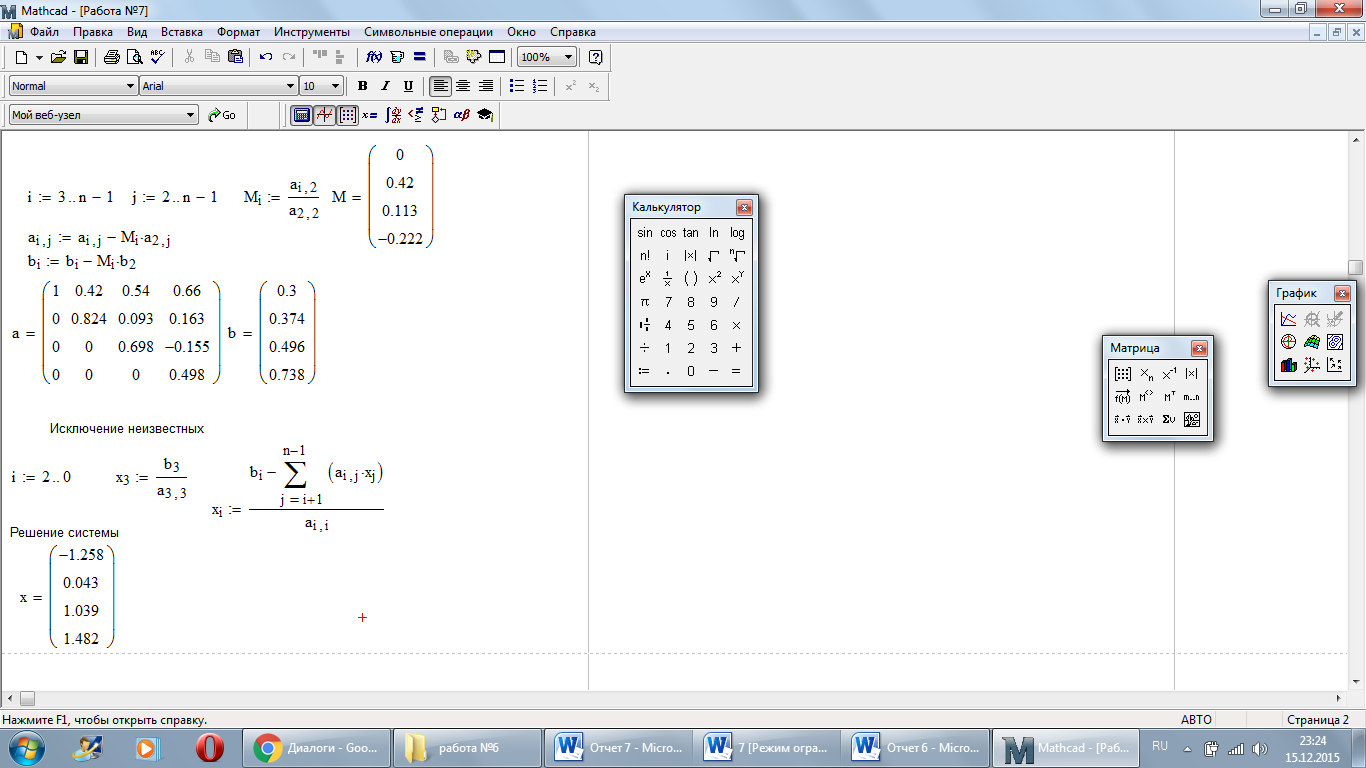Open the Вставка menu

182,32
